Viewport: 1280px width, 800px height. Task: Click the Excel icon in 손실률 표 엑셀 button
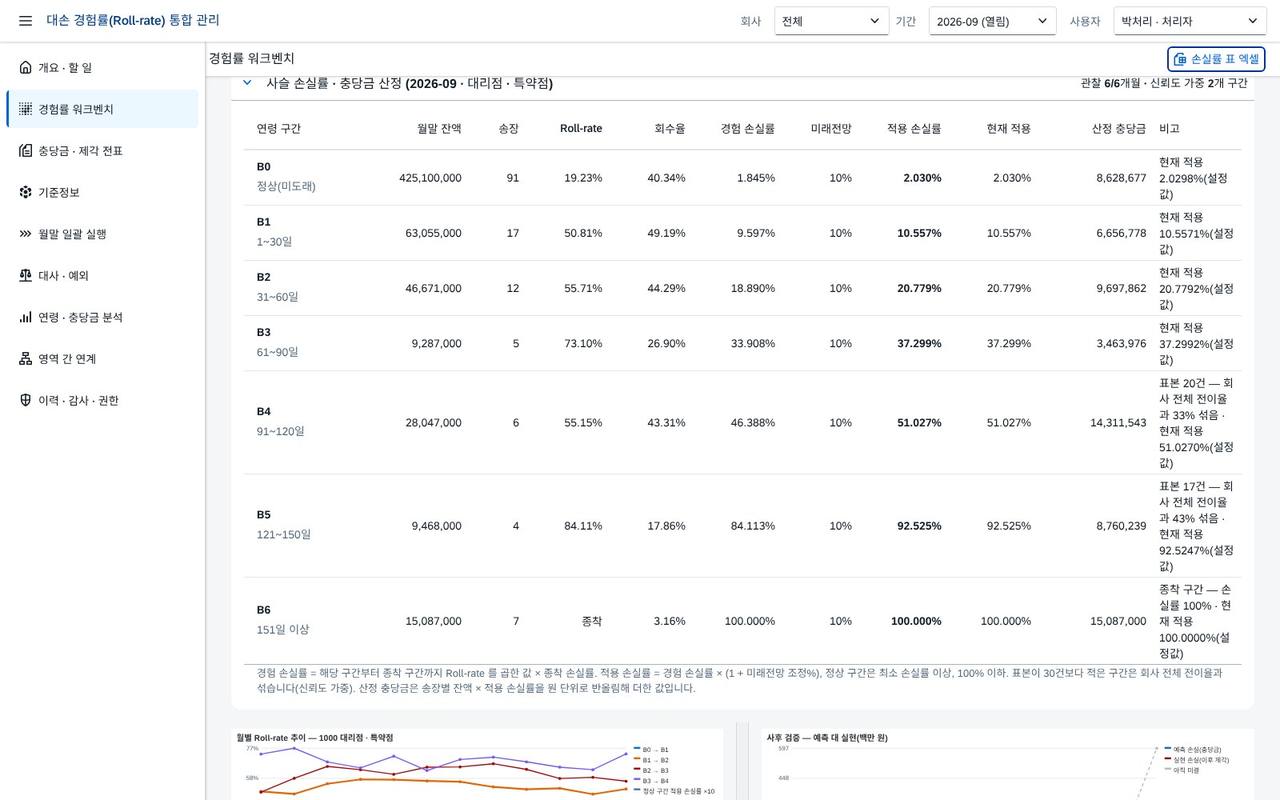pyautogui.click(x=1180, y=59)
